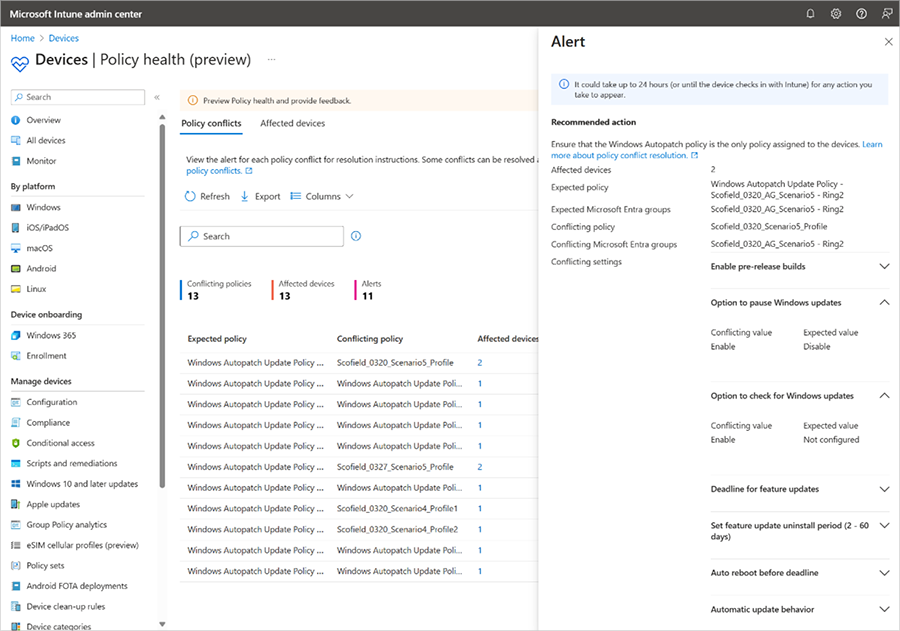This screenshot has height=631, width=900.
Task: Collapse Option to pause Windows updates
Action: [885, 303]
